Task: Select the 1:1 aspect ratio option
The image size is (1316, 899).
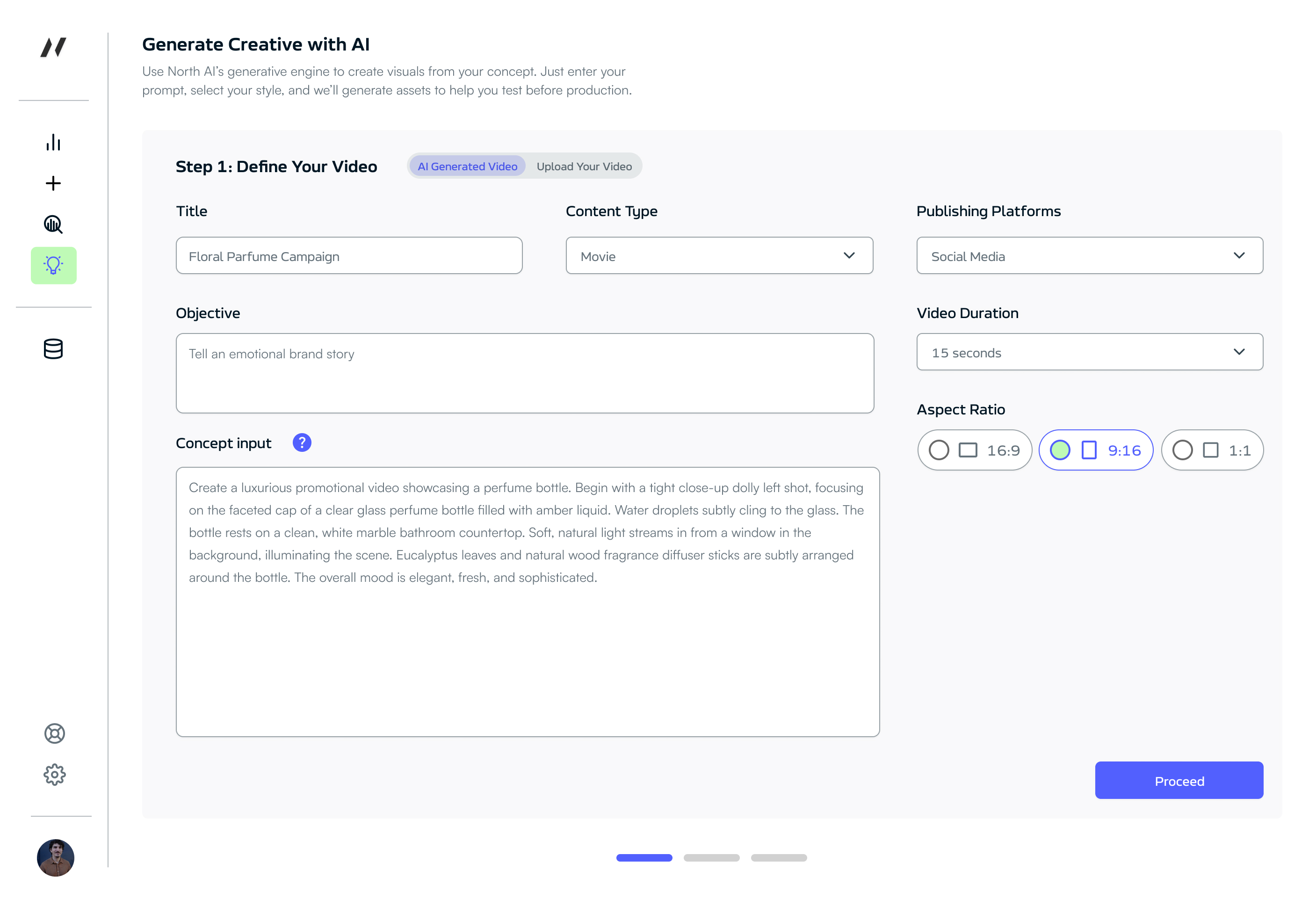Action: [x=1212, y=450]
